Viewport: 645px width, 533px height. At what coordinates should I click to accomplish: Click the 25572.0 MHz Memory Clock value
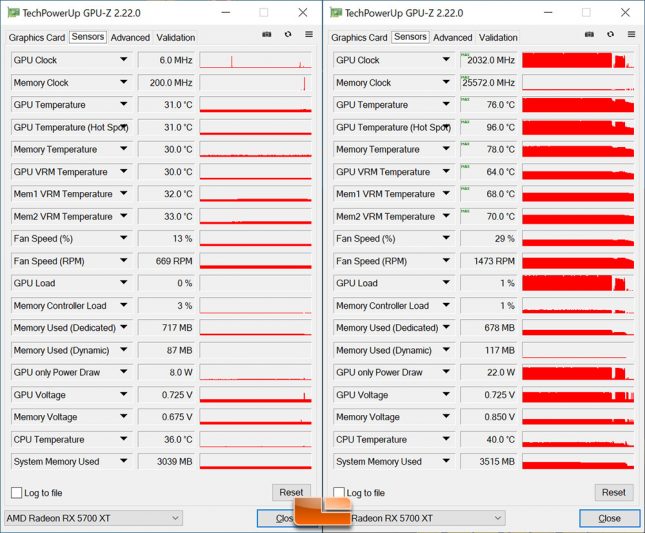[489, 83]
